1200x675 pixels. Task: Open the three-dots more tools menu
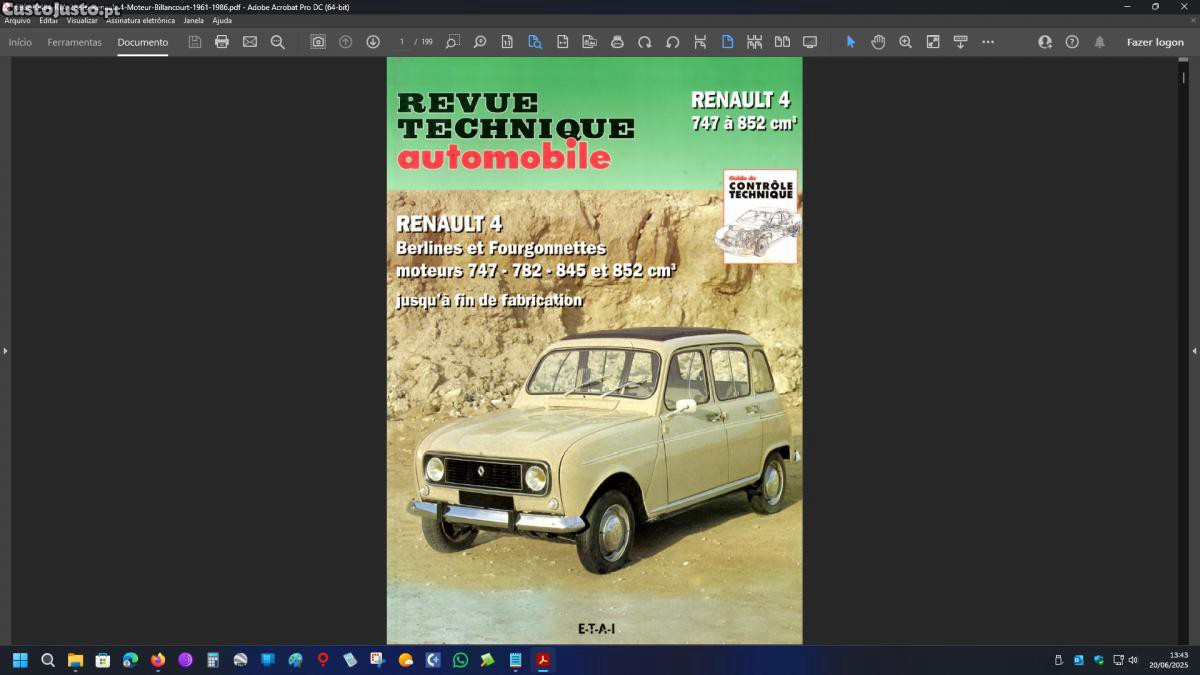click(x=988, y=42)
